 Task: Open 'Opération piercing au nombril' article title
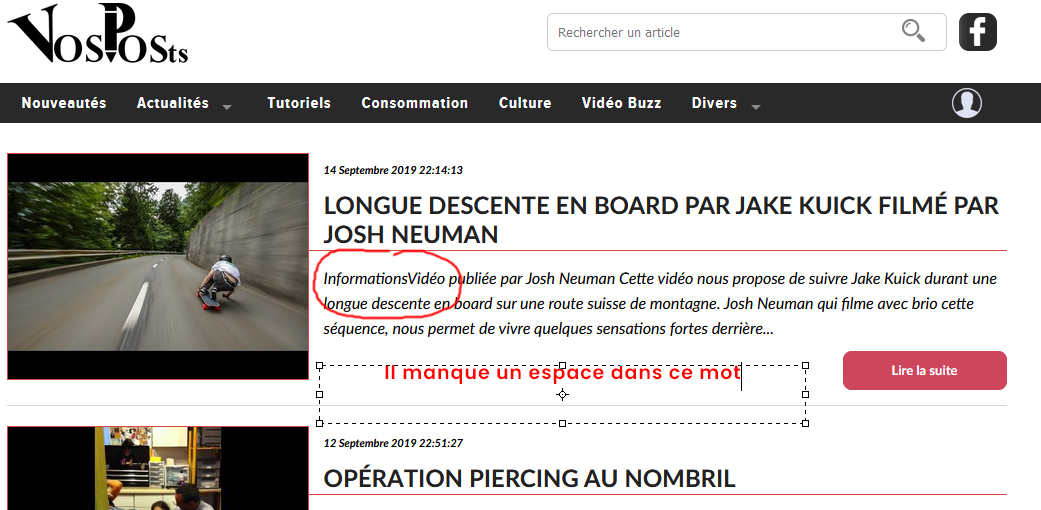point(530,478)
